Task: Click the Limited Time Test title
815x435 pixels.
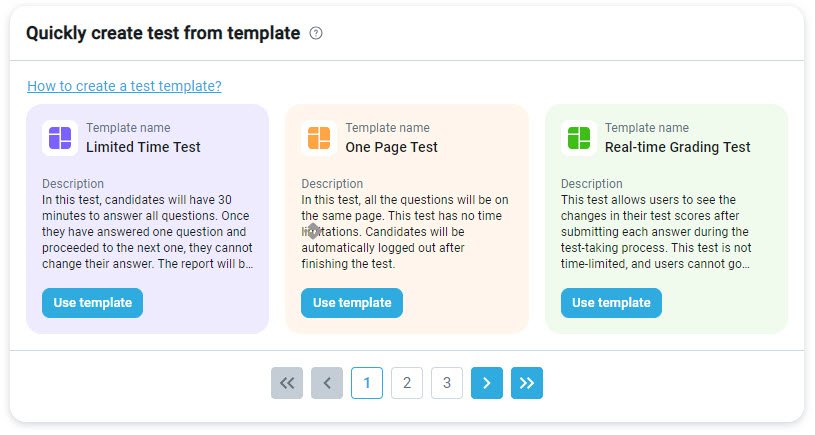Action: coord(143,147)
